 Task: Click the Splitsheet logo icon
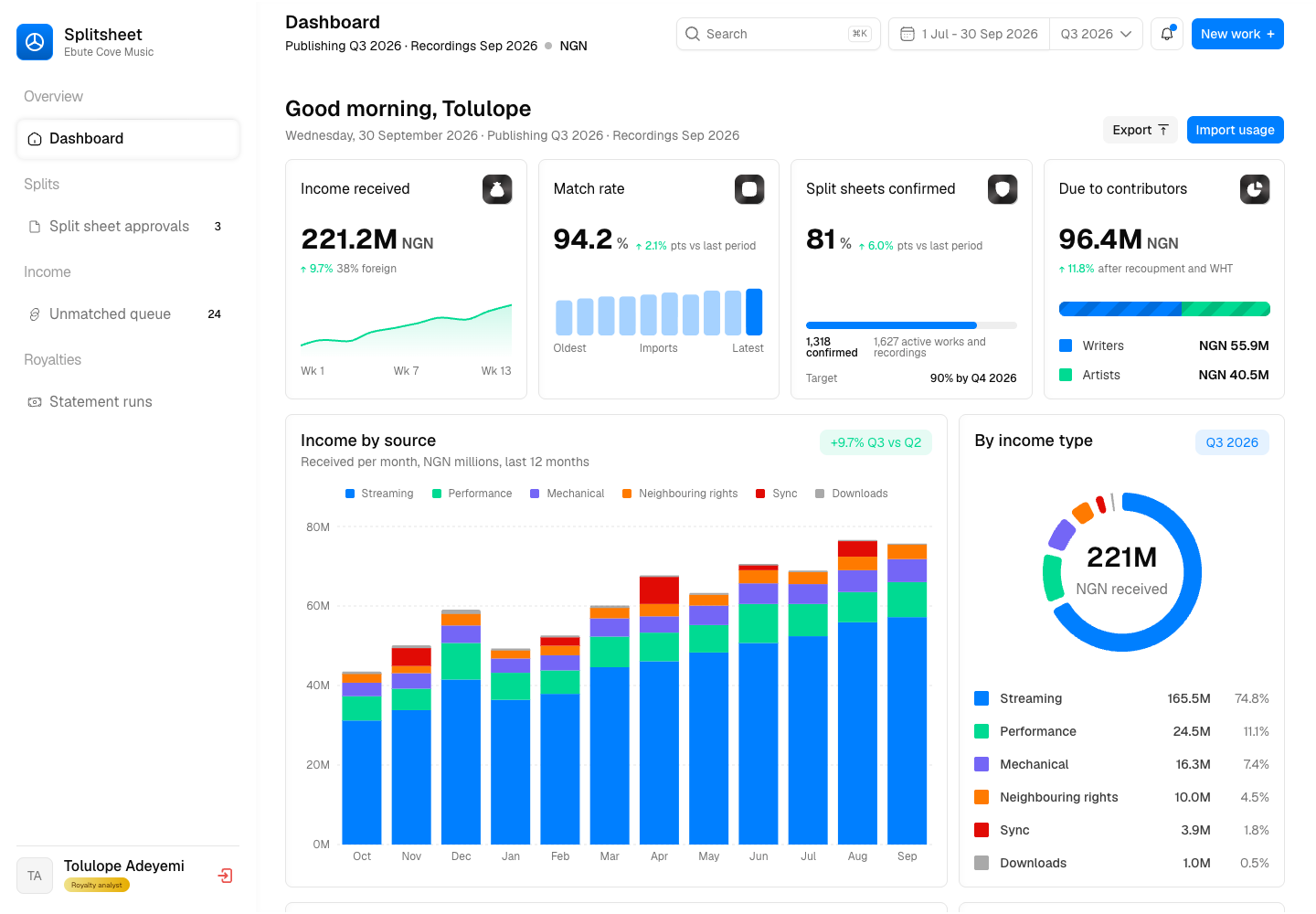coord(35,42)
